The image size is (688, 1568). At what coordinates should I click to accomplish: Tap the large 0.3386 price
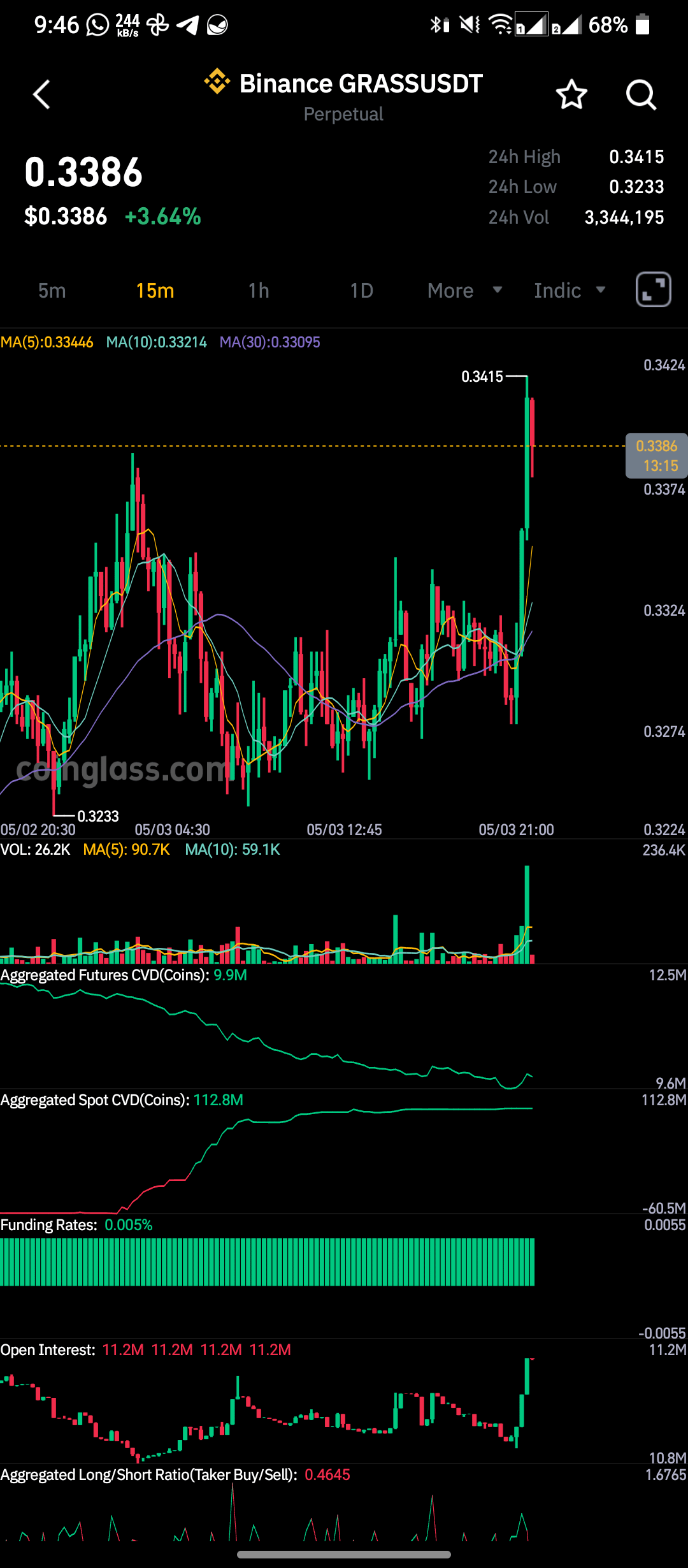83,172
